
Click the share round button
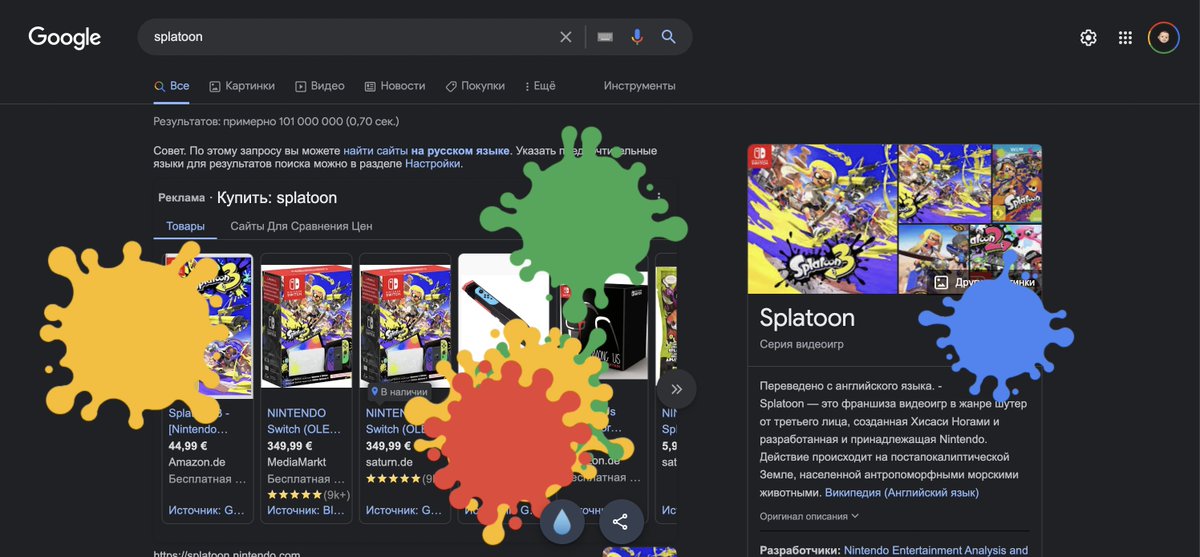coord(620,521)
